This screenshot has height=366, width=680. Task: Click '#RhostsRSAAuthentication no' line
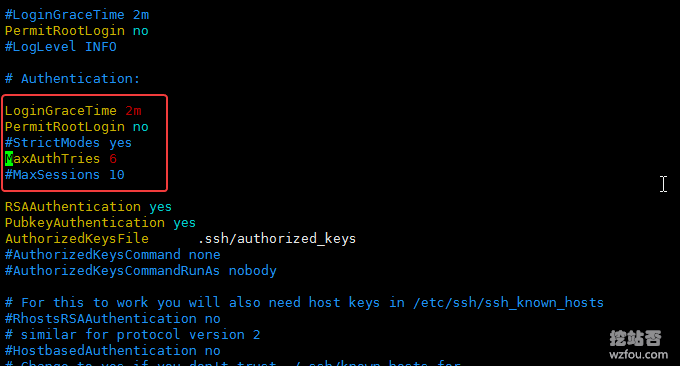[x=112, y=319]
